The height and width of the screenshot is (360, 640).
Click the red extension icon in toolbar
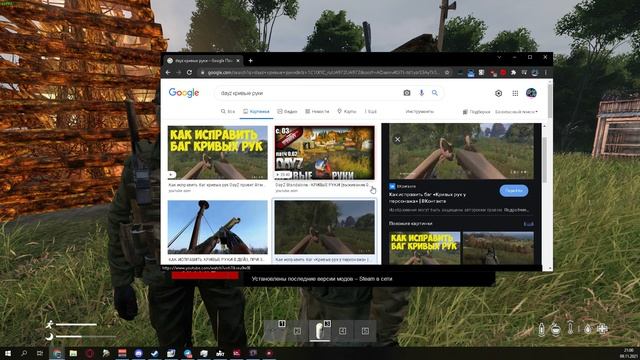pyautogui.click(x=503, y=72)
